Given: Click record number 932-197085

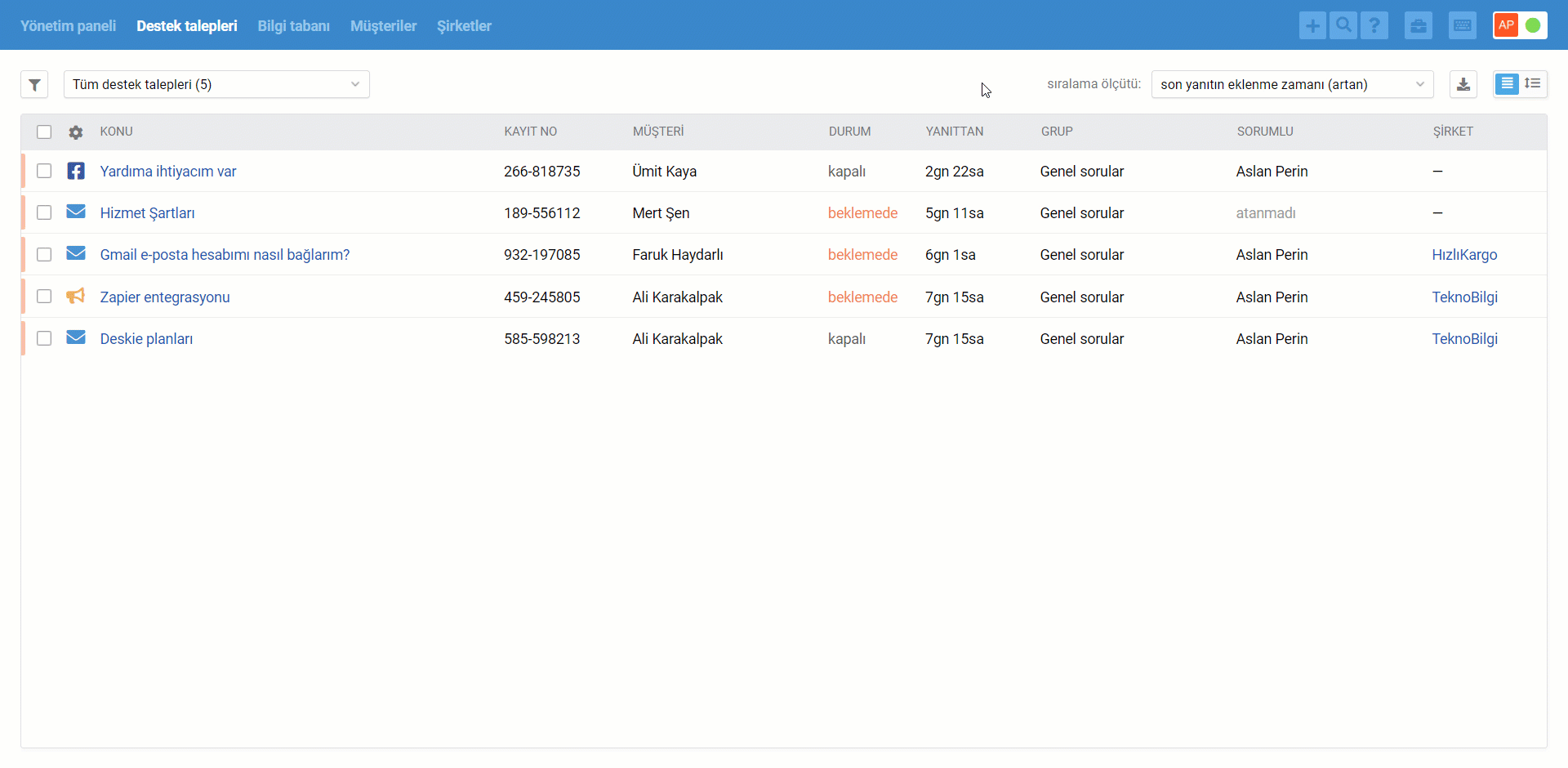Looking at the screenshot, I should pyautogui.click(x=541, y=255).
